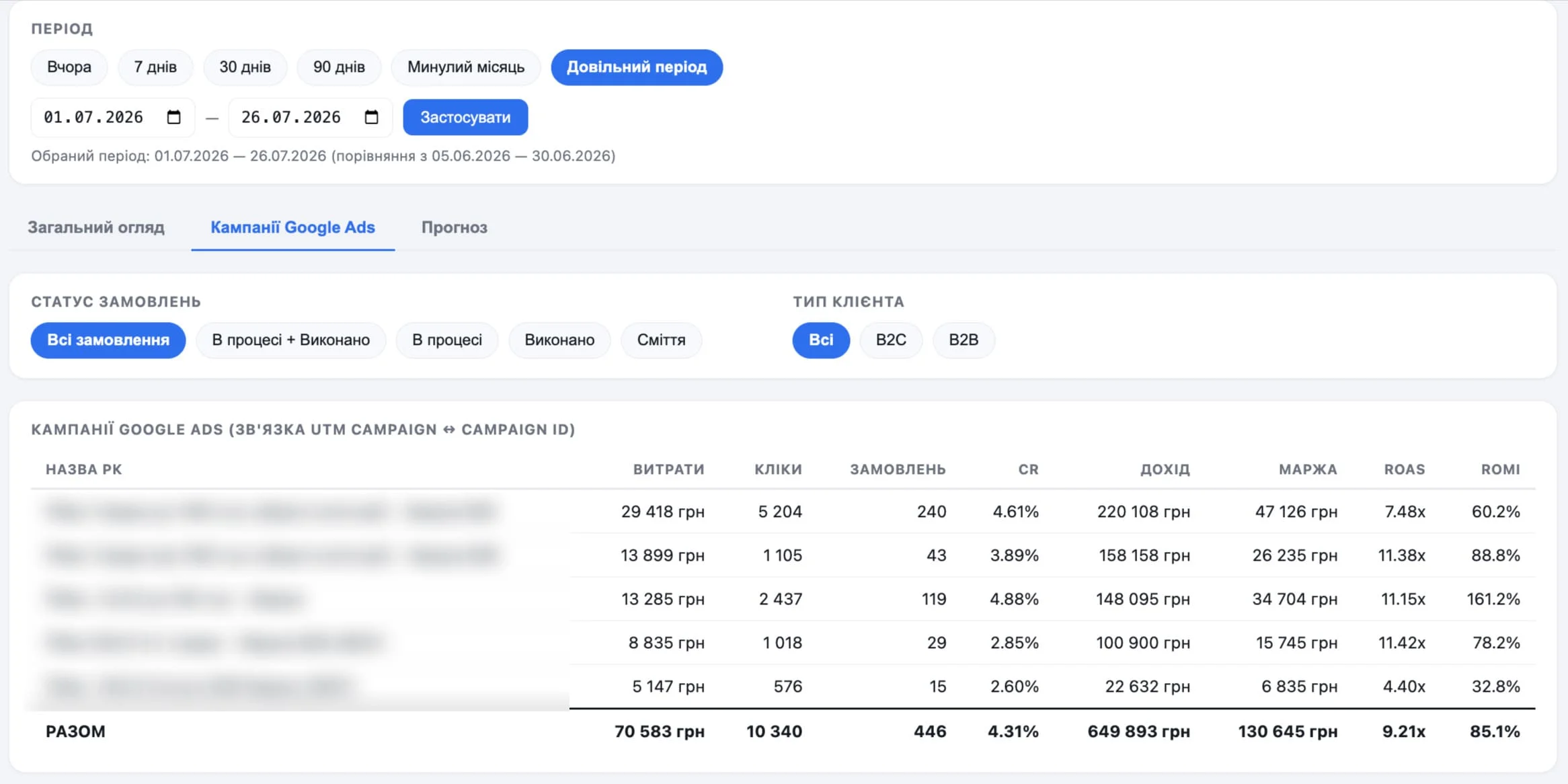Click the МАРЖА column header

tap(1308, 469)
